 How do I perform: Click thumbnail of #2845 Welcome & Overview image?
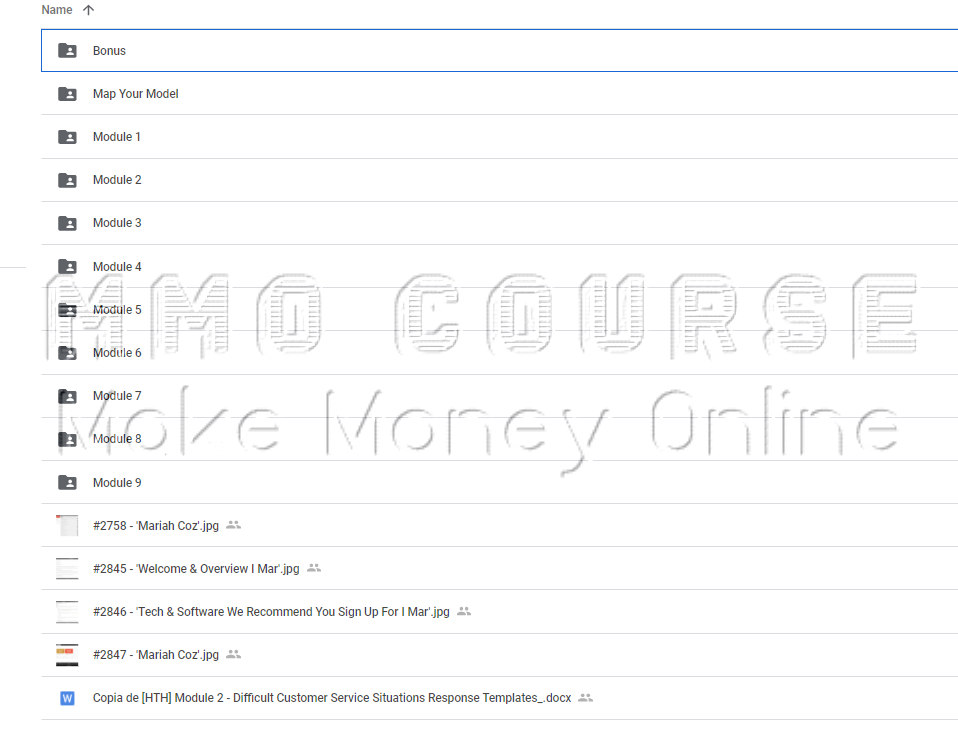(x=67, y=568)
